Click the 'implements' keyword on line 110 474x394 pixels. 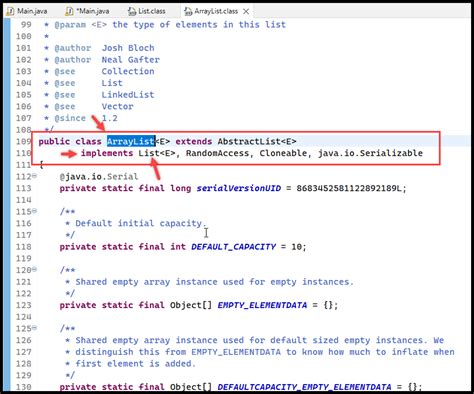pos(107,153)
